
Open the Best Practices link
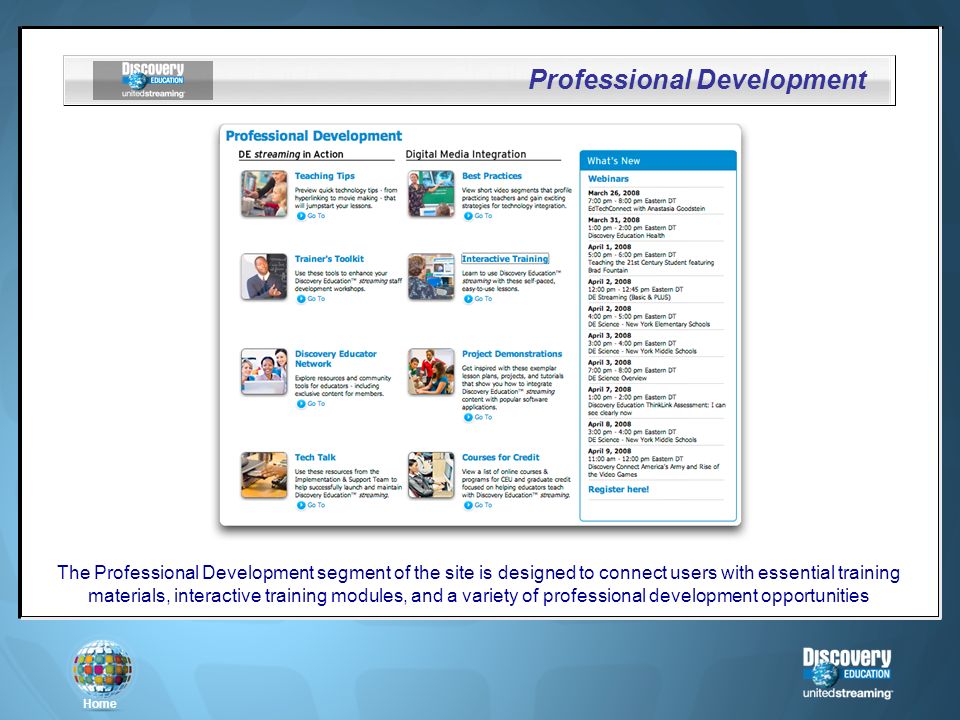click(x=492, y=176)
